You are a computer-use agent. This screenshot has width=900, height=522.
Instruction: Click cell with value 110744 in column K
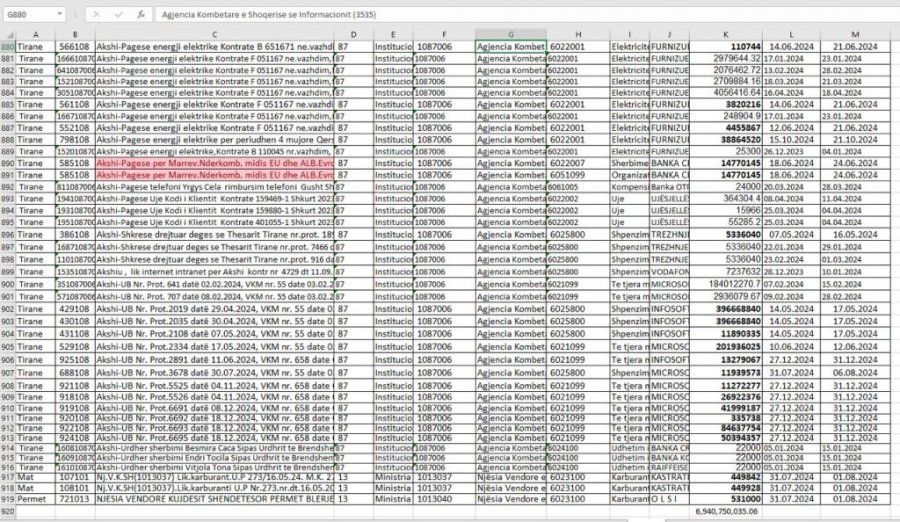pos(724,46)
